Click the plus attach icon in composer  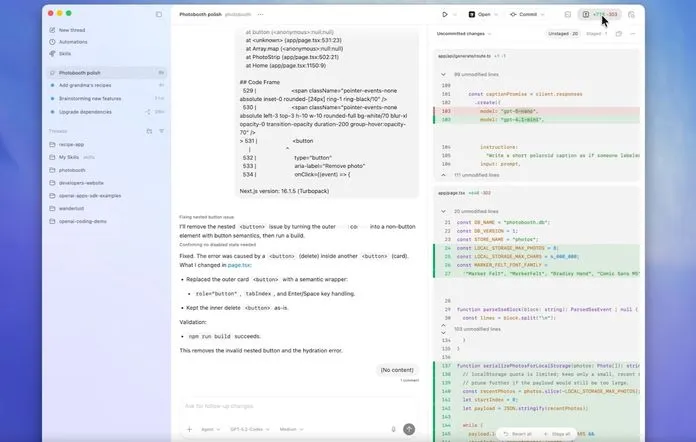(189, 429)
